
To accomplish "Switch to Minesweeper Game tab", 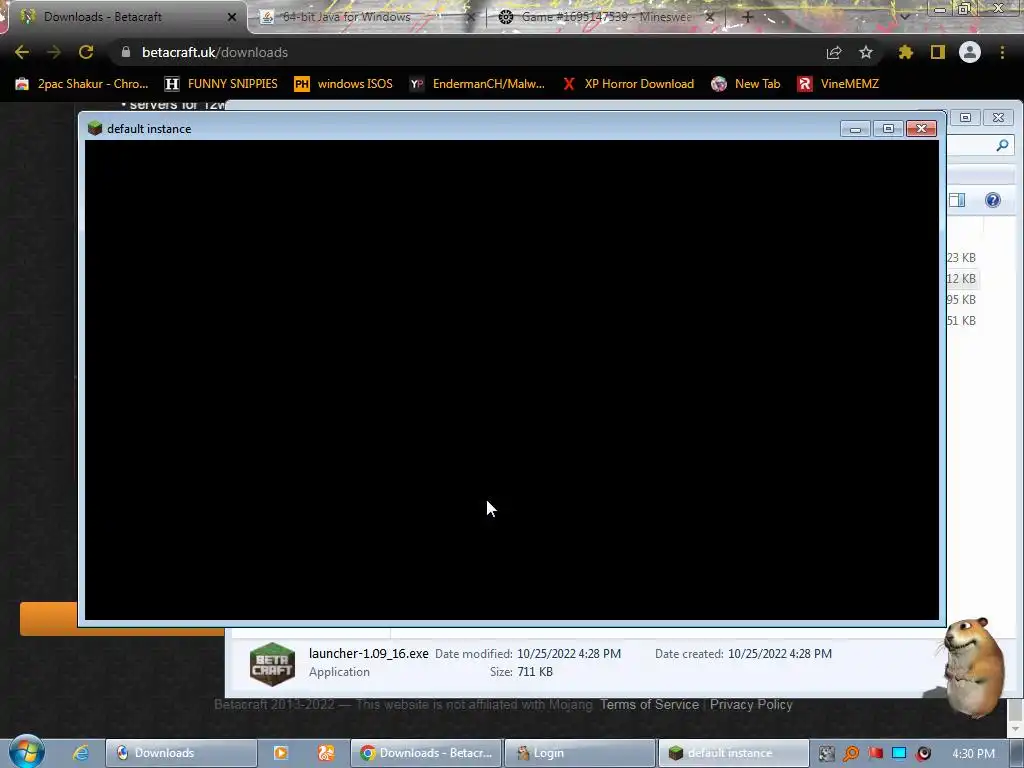I will [606, 17].
